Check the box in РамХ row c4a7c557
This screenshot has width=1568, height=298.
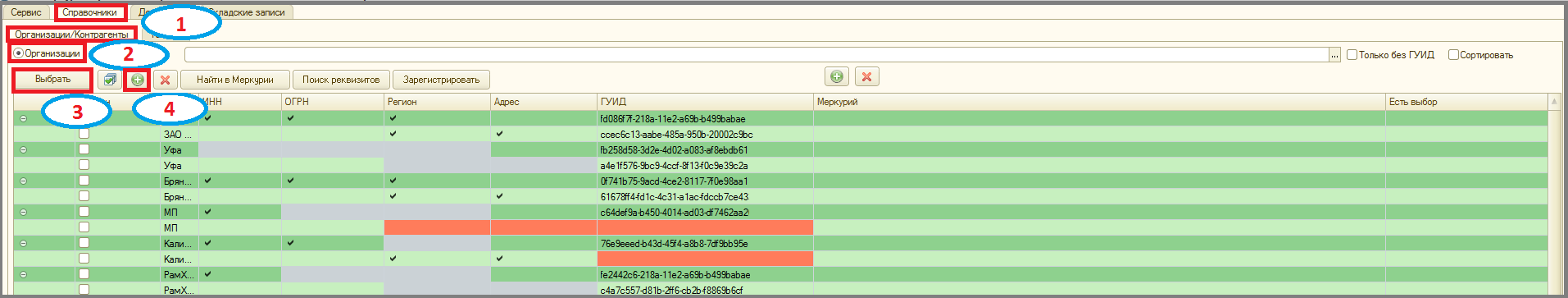84,290
